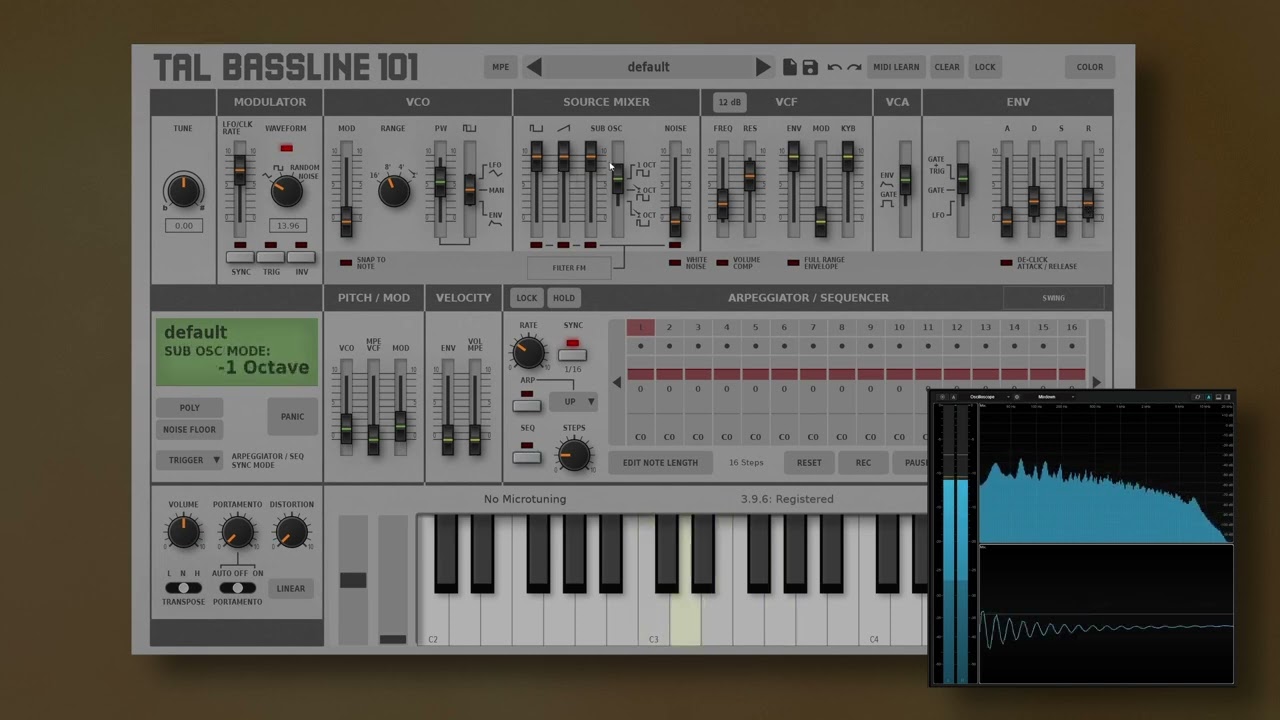1280x720 pixels.
Task: Open the TRIGGER sync mode dropdown
Action: pyautogui.click(x=190, y=460)
